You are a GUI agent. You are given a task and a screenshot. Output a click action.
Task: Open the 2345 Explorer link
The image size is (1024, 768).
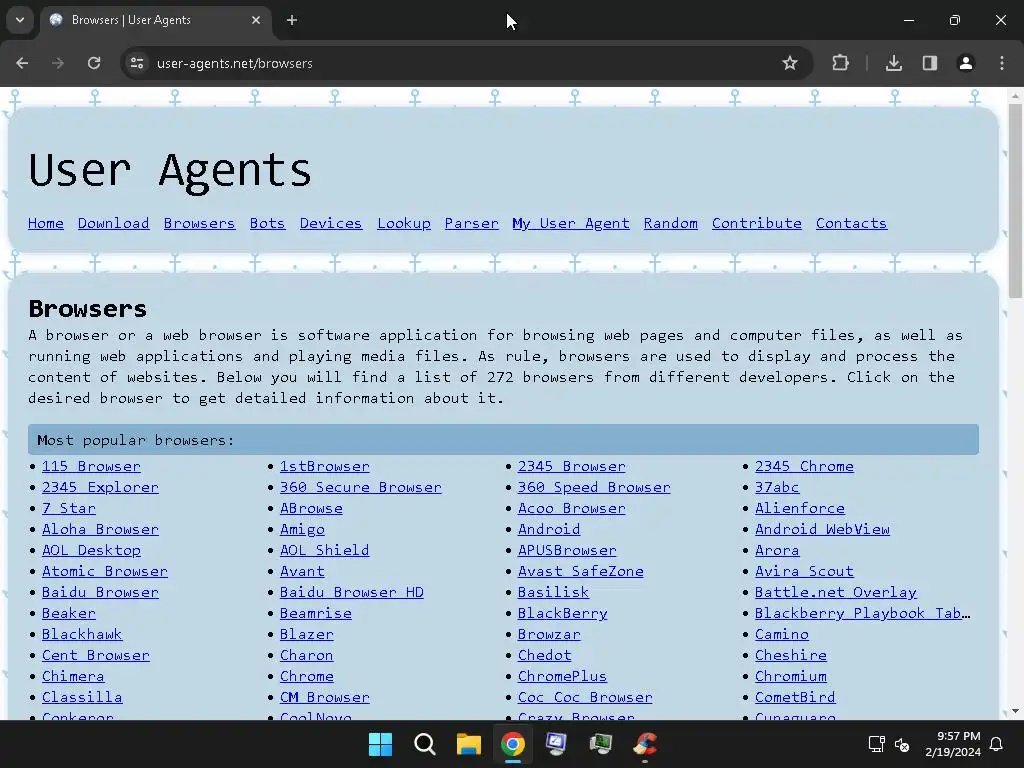(x=101, y=487)
